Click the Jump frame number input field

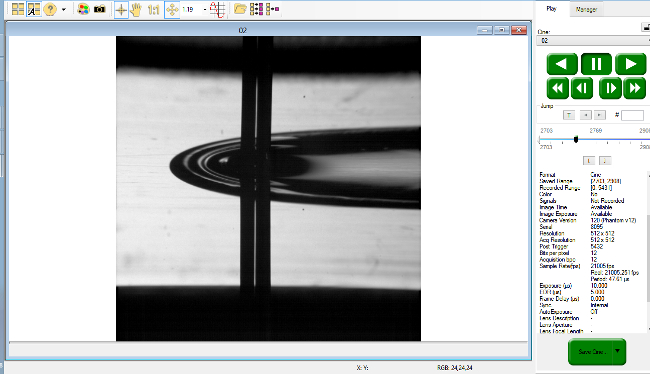pyautogui.click(x=633, y=115)
